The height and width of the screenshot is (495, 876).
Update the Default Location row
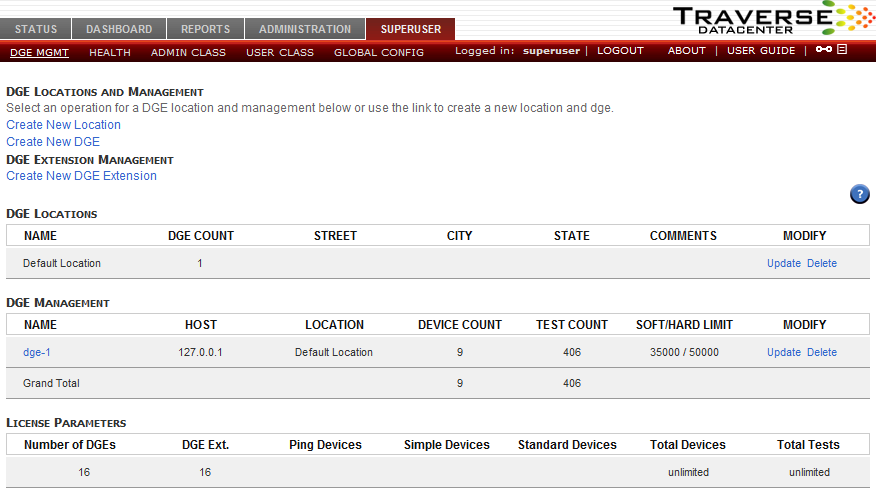coord(784,264)
